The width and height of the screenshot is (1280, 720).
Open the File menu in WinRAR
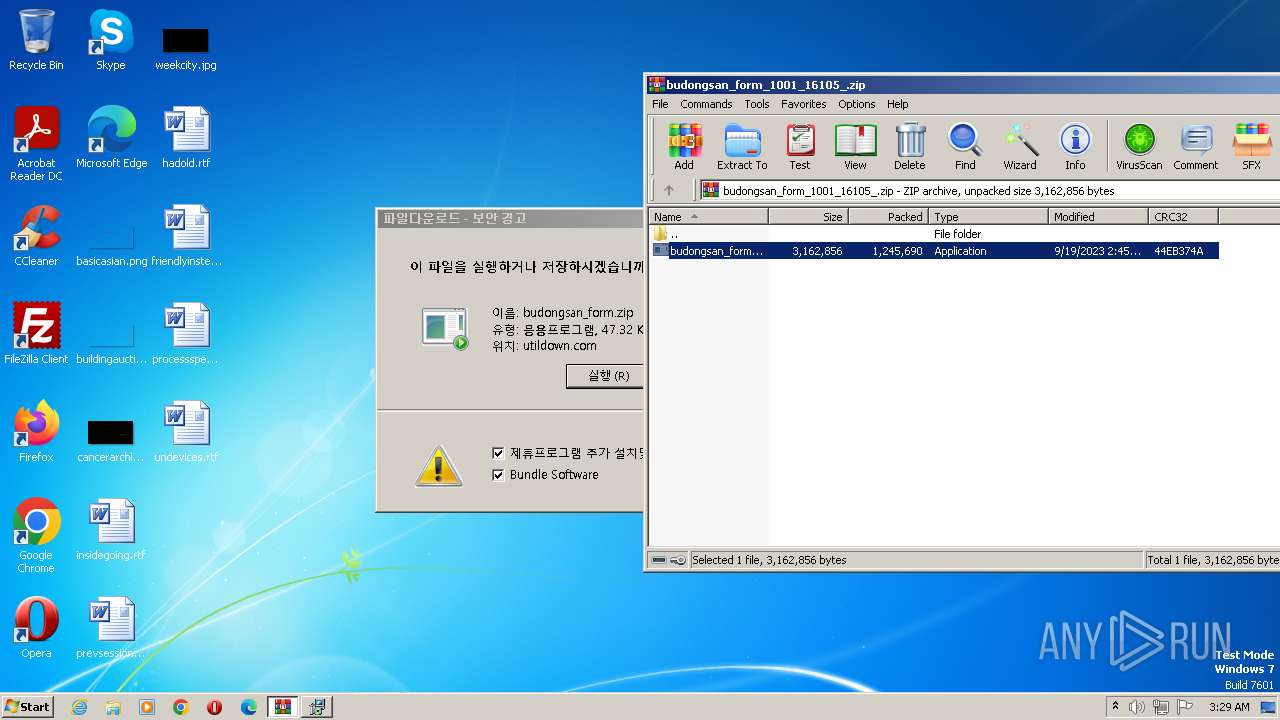point(660,104)
